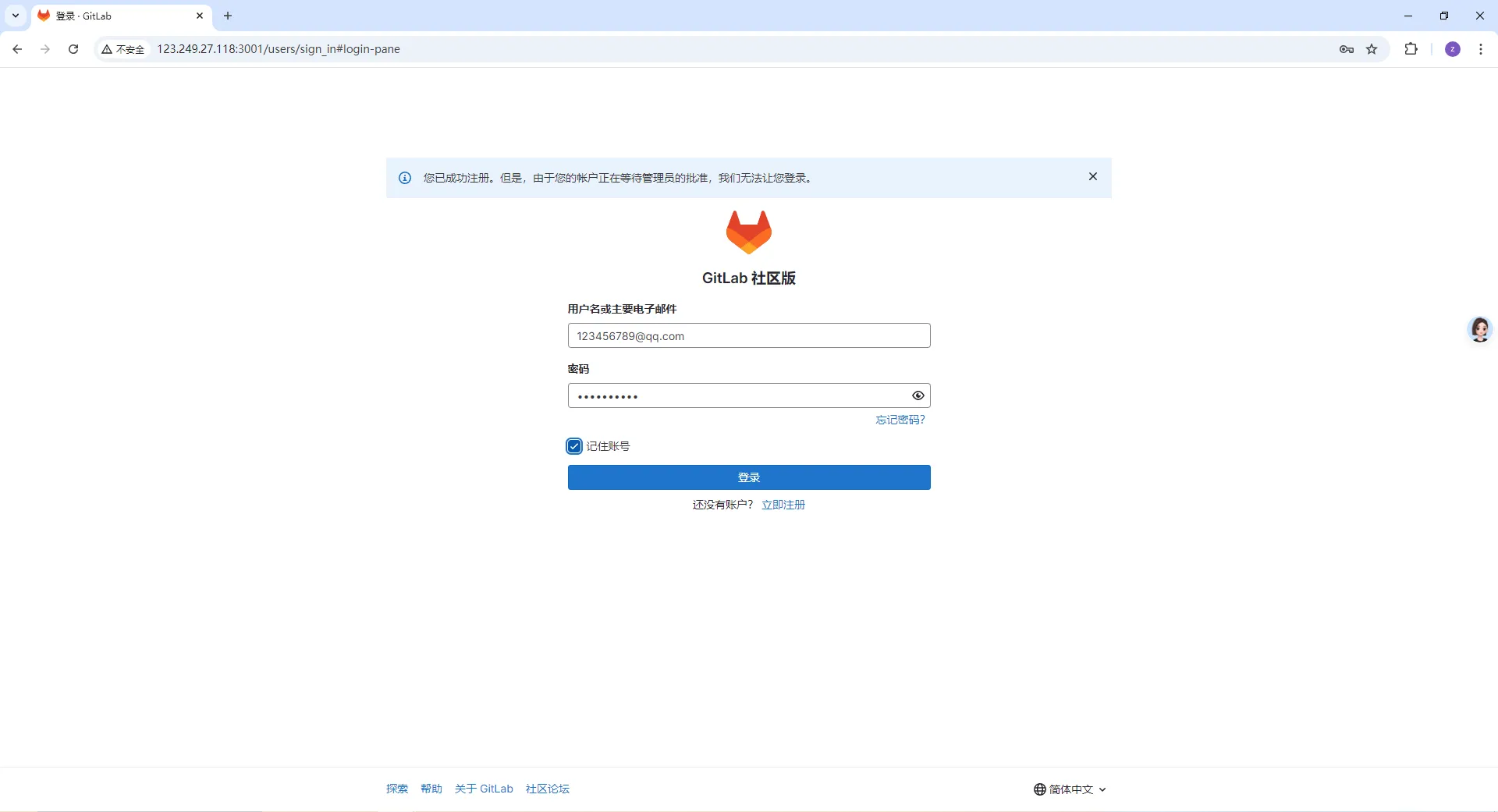Click the 记住账号 label text
Viewport: 1498px width, 812px height.
(x=608, y=446)
